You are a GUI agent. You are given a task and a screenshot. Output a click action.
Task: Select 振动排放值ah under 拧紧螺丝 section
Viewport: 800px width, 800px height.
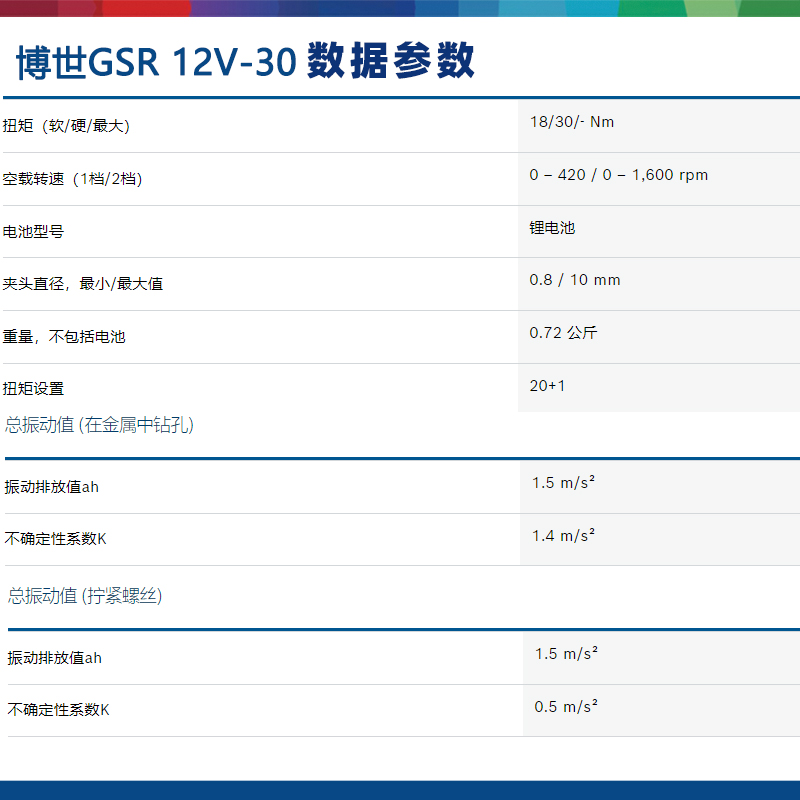(55, 658)
